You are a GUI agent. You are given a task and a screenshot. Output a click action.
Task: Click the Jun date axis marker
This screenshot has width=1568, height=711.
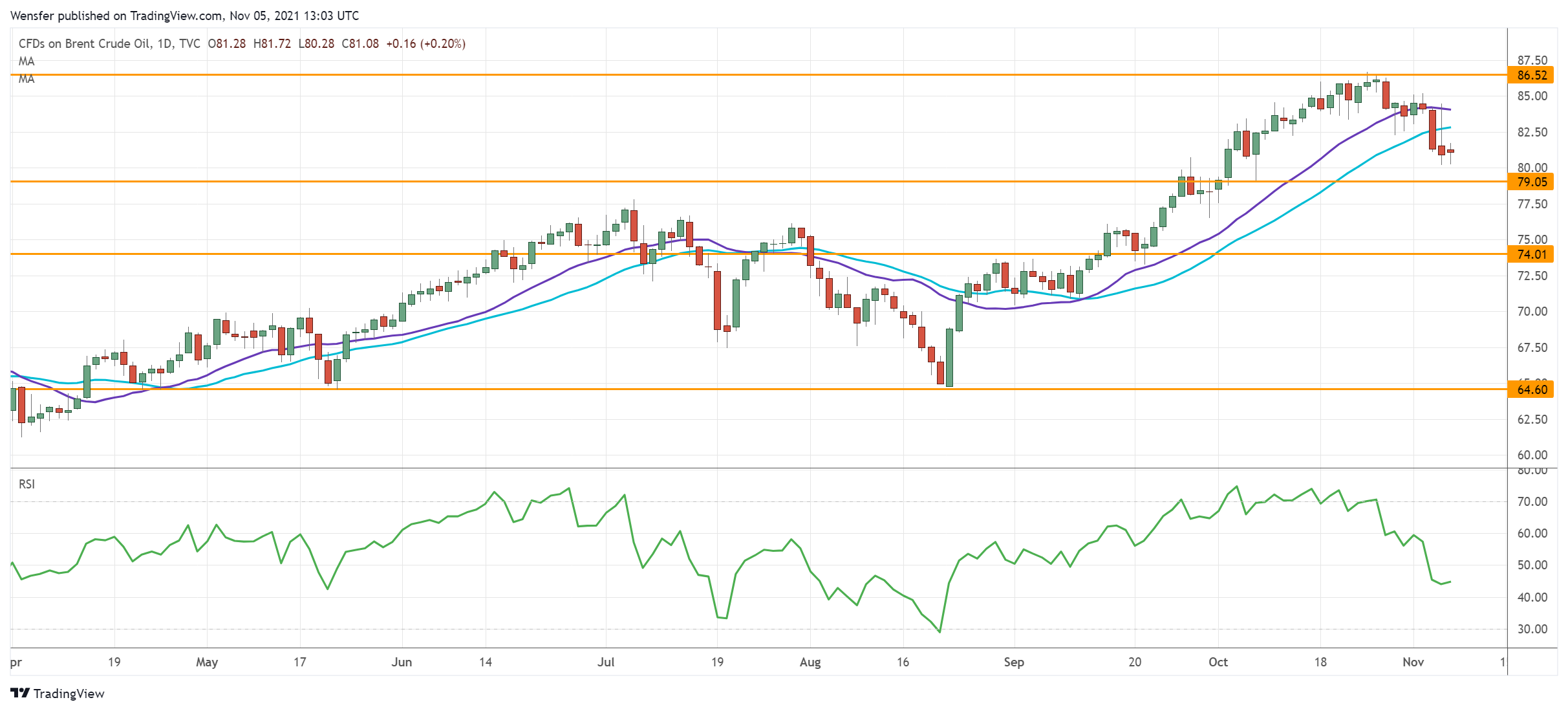pyautogui.click(x=402, y=662)
